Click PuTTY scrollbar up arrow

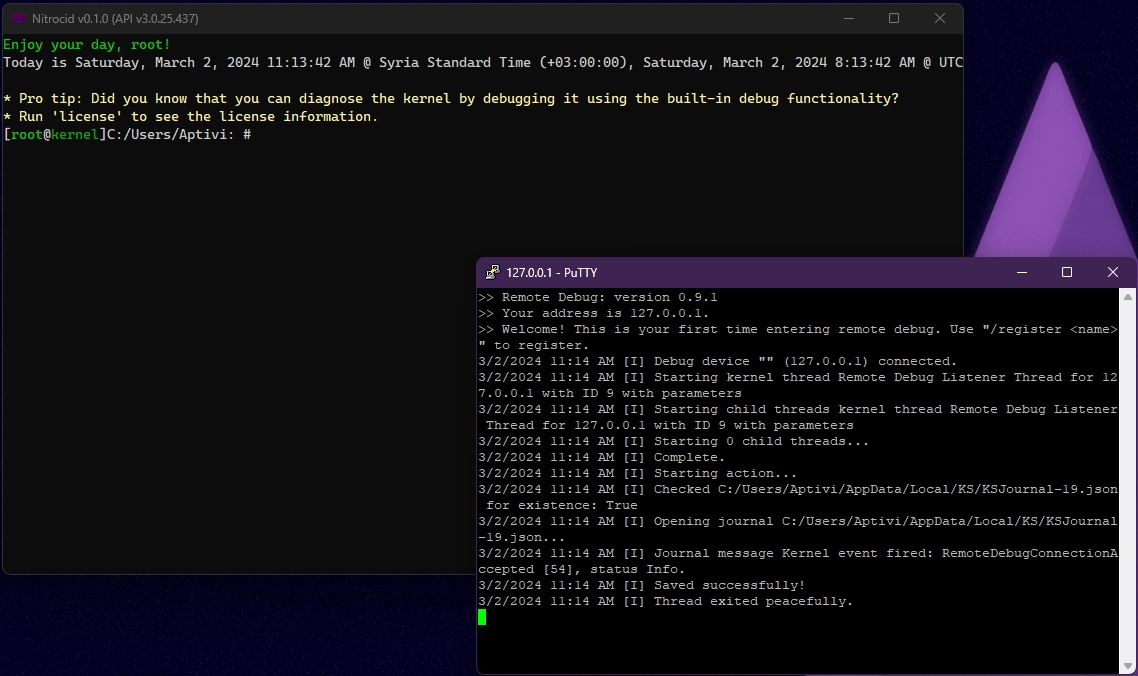[1128, 297]
